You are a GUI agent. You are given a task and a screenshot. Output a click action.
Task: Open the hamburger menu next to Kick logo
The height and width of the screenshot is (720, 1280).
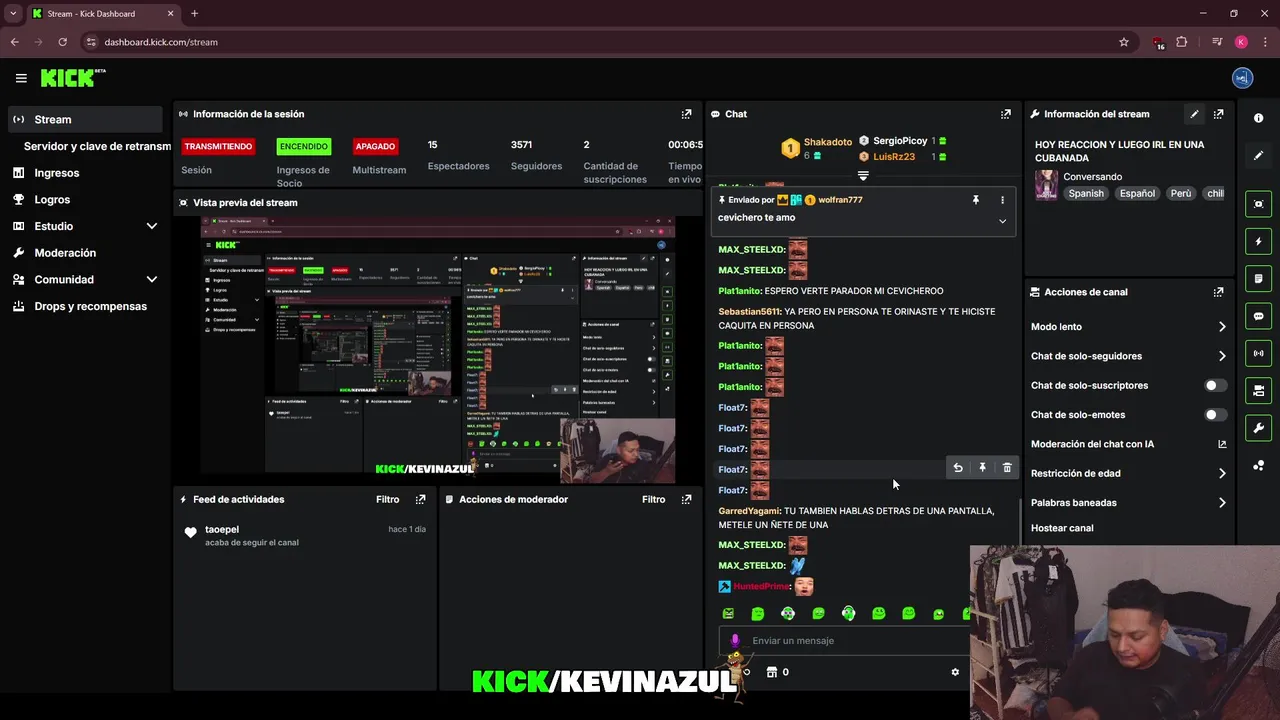(x=21, y=78)
